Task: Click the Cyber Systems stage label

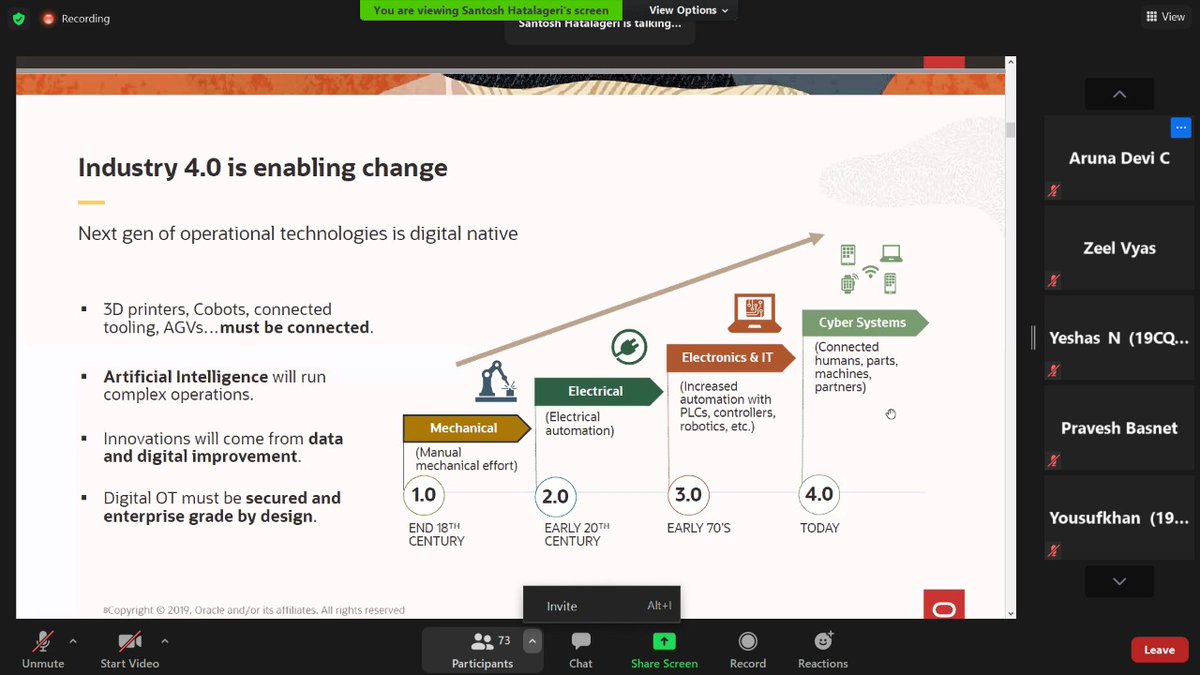Action: point(863,322)
